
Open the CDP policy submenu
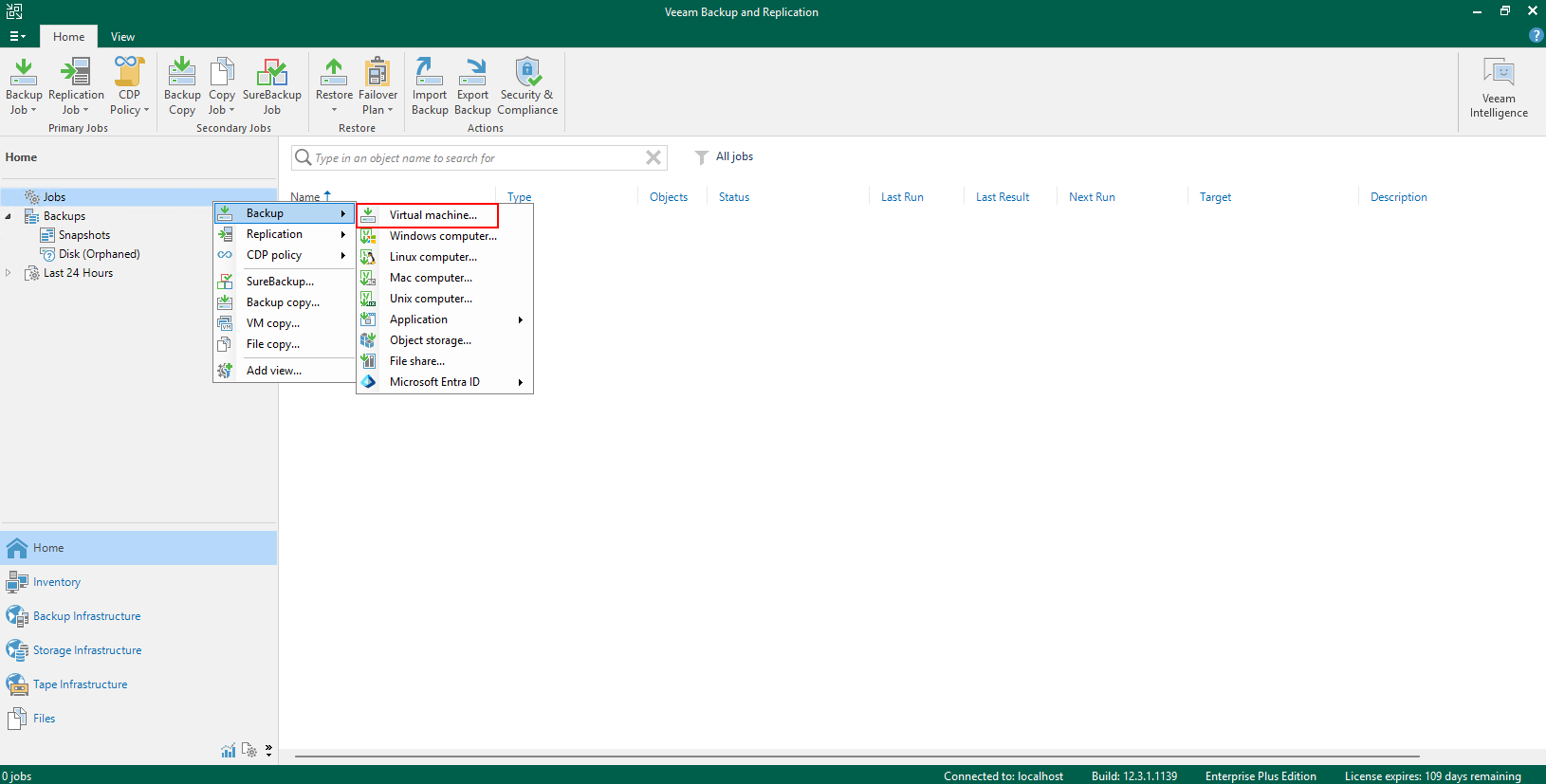click(x=285, y=255)
